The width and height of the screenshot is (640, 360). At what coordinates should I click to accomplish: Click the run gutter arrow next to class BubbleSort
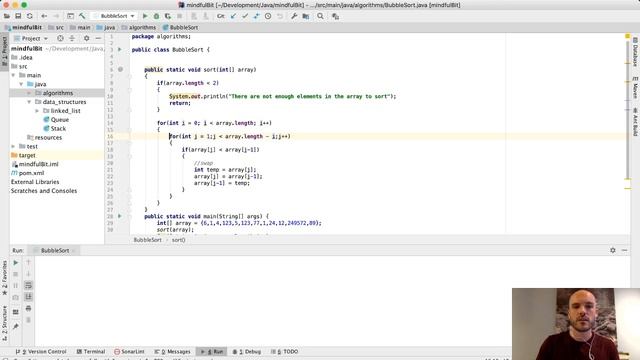click(x=120, y=49)
